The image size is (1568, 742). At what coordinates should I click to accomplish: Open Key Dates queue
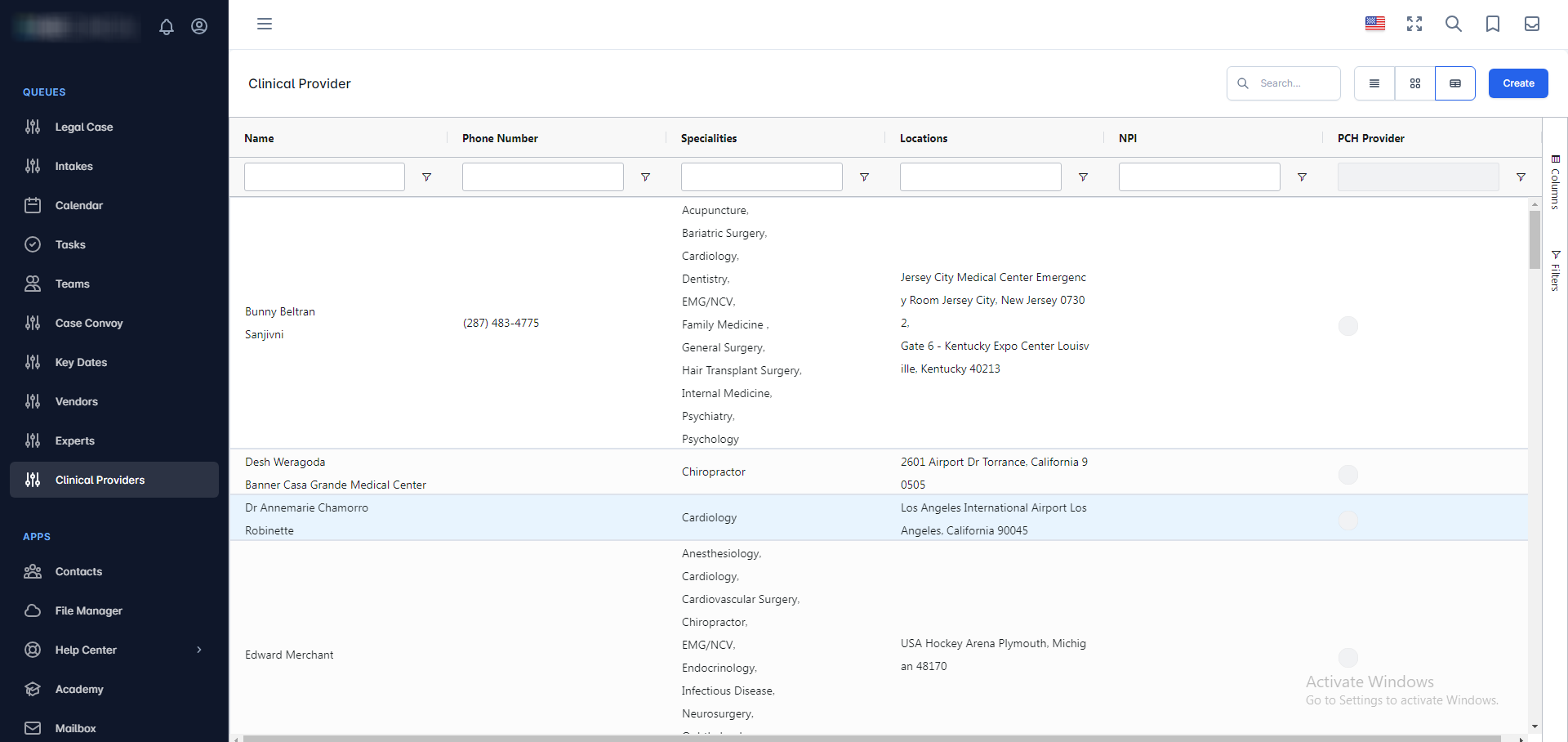[x=114, y=362]
